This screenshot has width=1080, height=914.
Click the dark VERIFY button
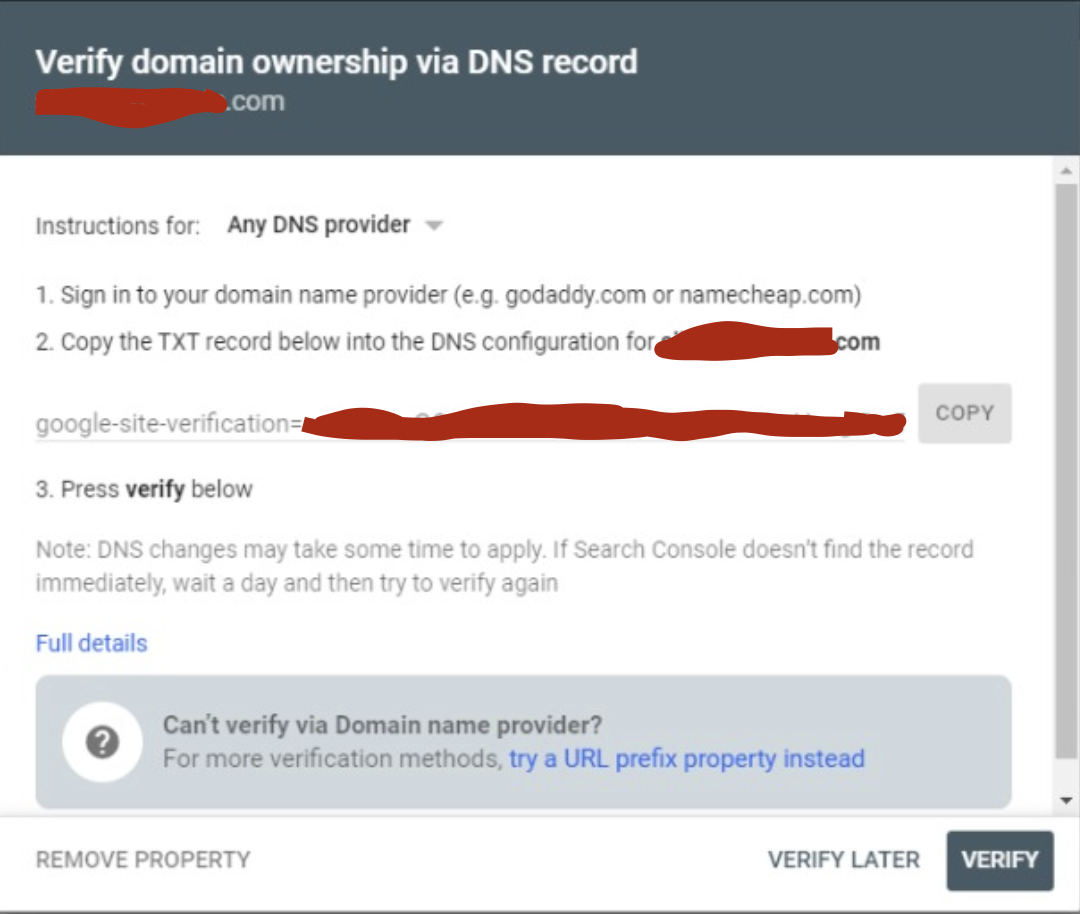click(x=999, y=860)
